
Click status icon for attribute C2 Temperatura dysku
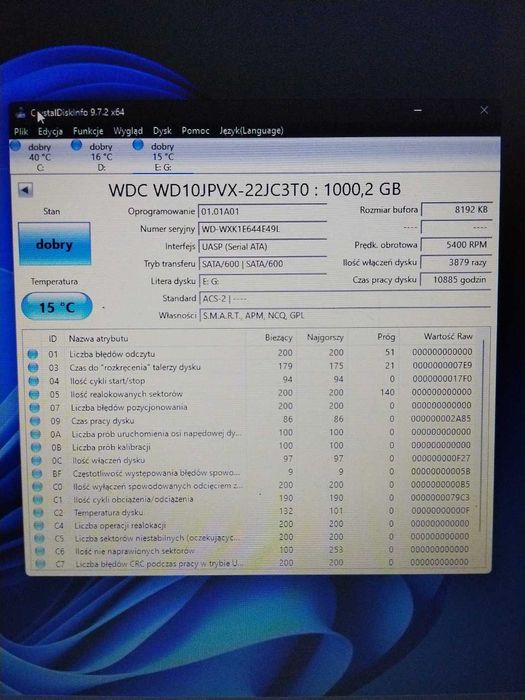point(38,512)
